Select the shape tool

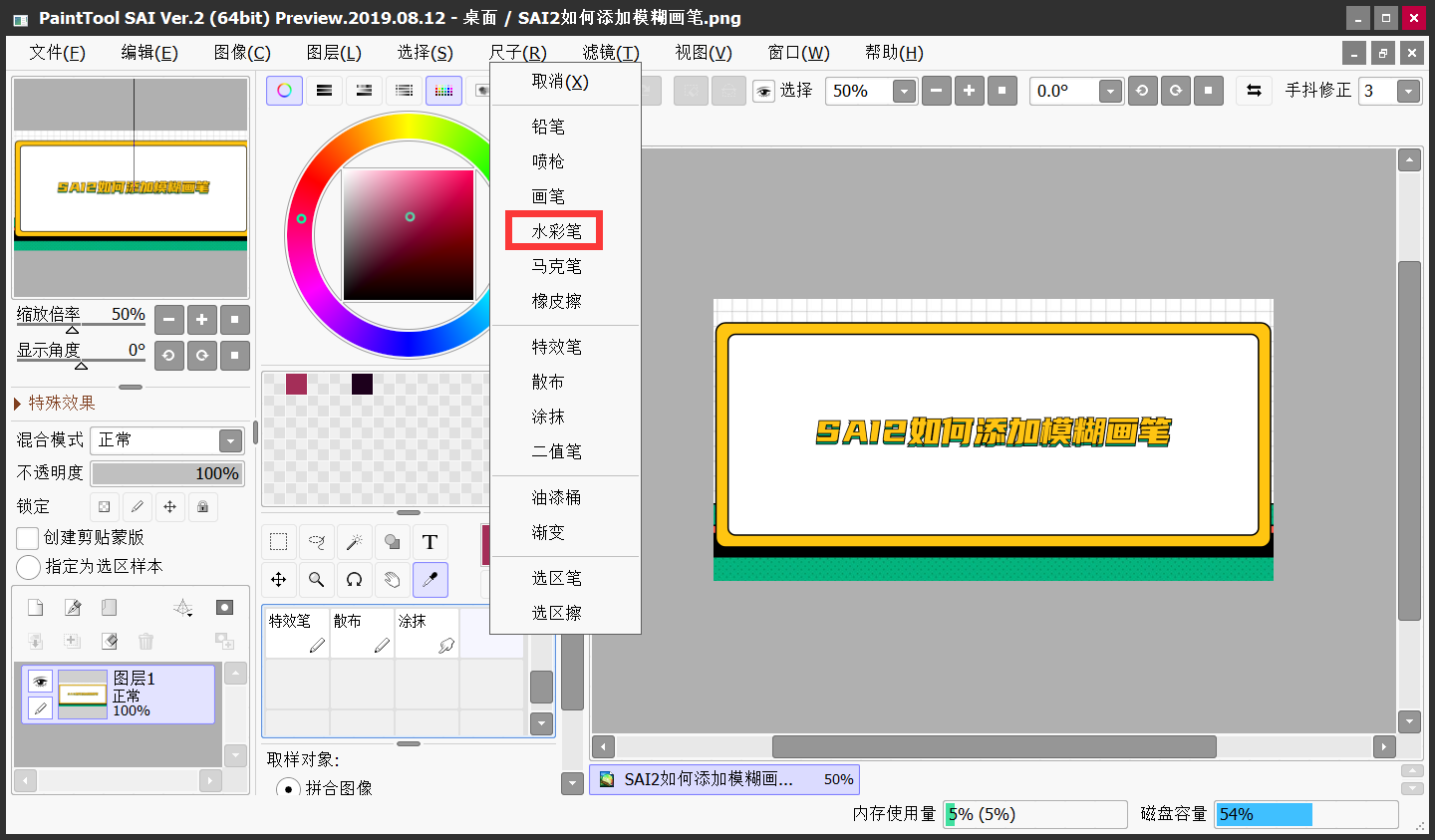coord(393,542)
